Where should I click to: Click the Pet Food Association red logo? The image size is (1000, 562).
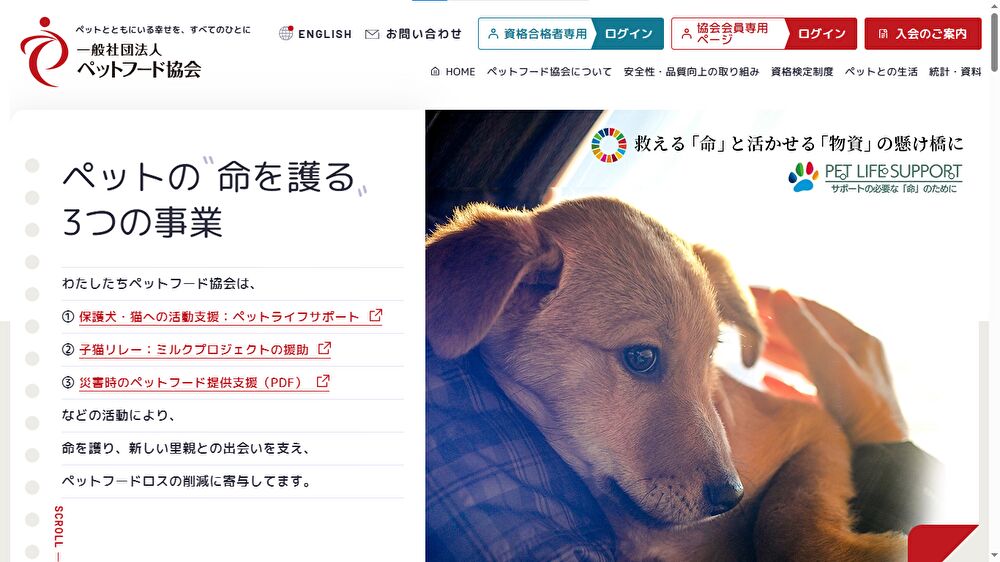pyautogui.click(x=43, y=52)
